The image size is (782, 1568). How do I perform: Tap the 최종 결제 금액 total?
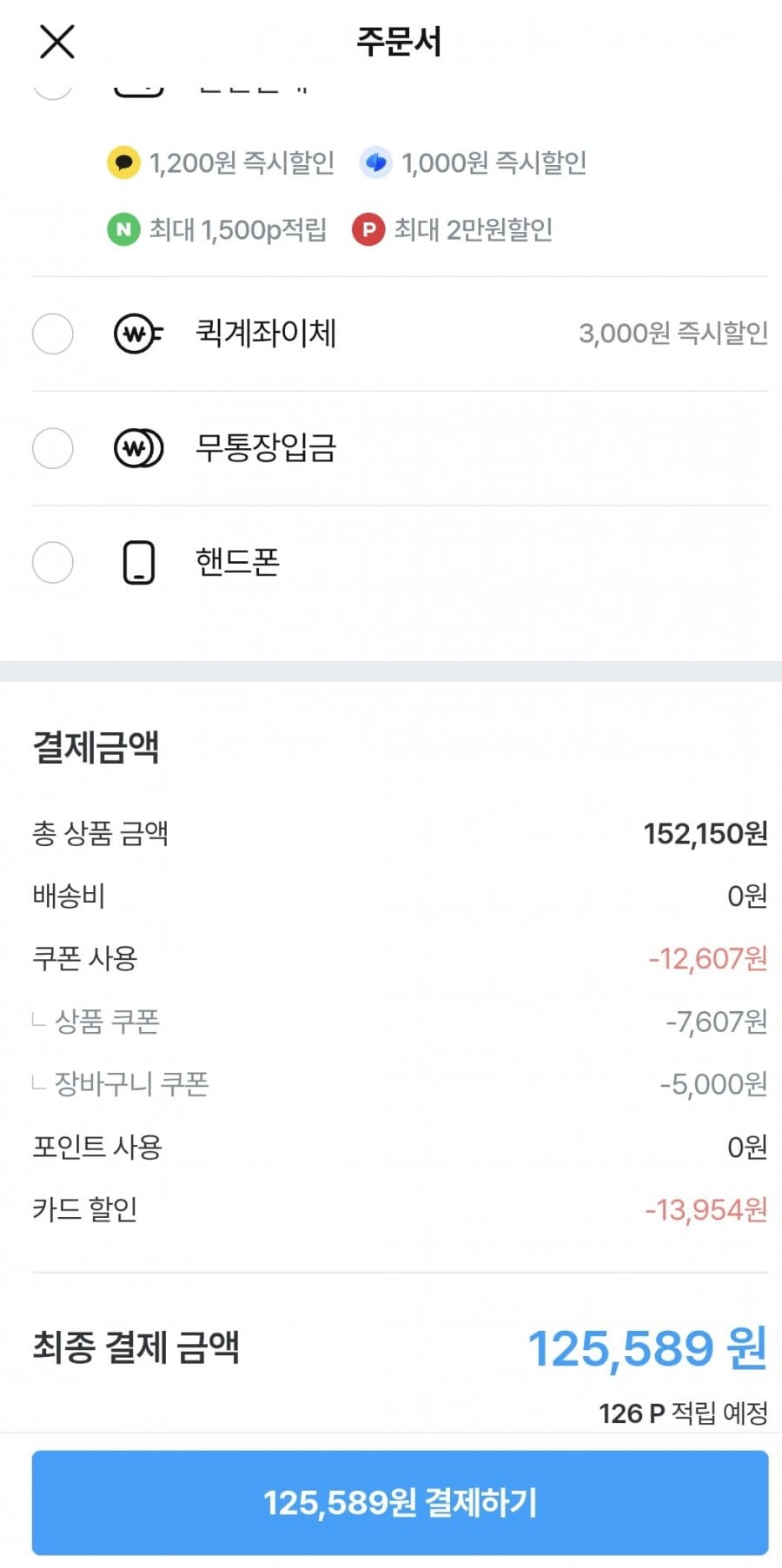pos(647,1348)
